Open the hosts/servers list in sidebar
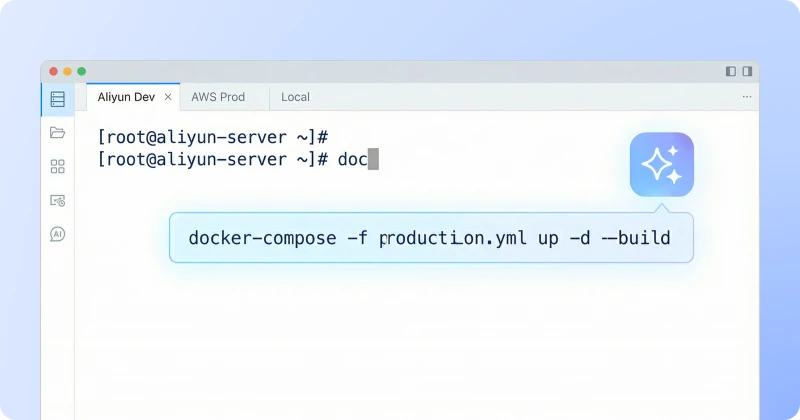This screenshot has height=420, width=800. (x=57, y=99)
